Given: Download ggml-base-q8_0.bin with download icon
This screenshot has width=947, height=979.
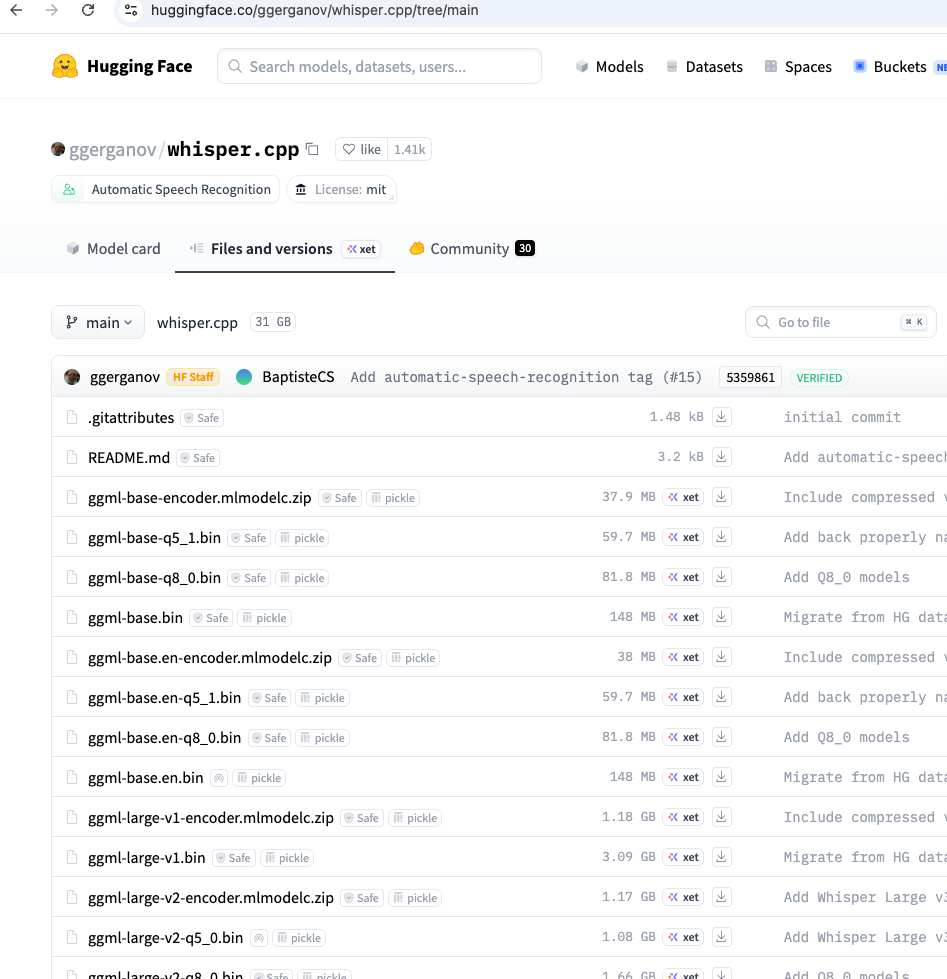Looking at the screenshot, I should coord(722,577).
